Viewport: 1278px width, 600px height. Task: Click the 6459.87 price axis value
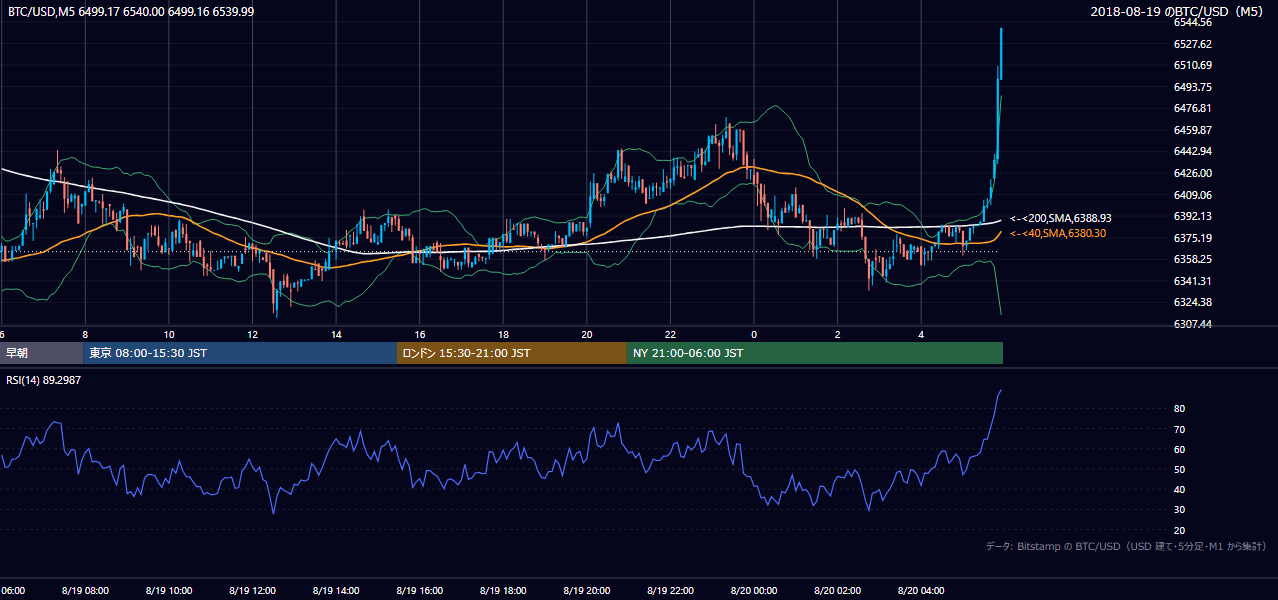(1193, 130)
